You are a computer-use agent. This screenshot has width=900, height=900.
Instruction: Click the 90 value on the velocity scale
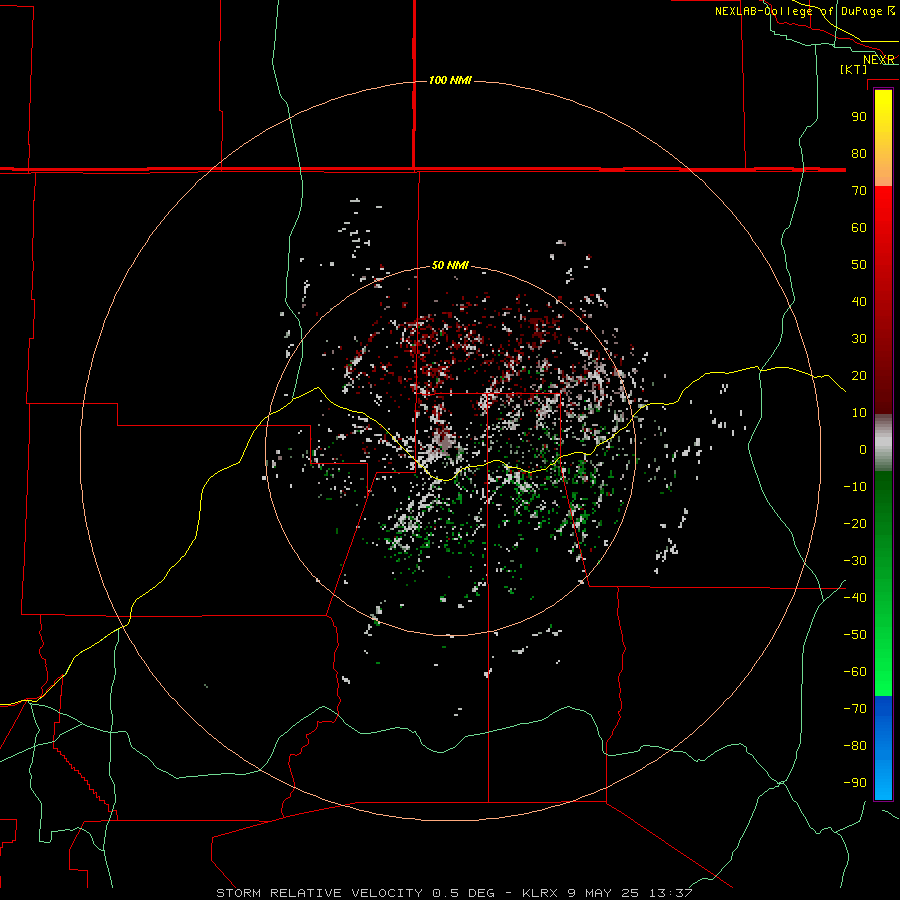click(x=859, y=117)
